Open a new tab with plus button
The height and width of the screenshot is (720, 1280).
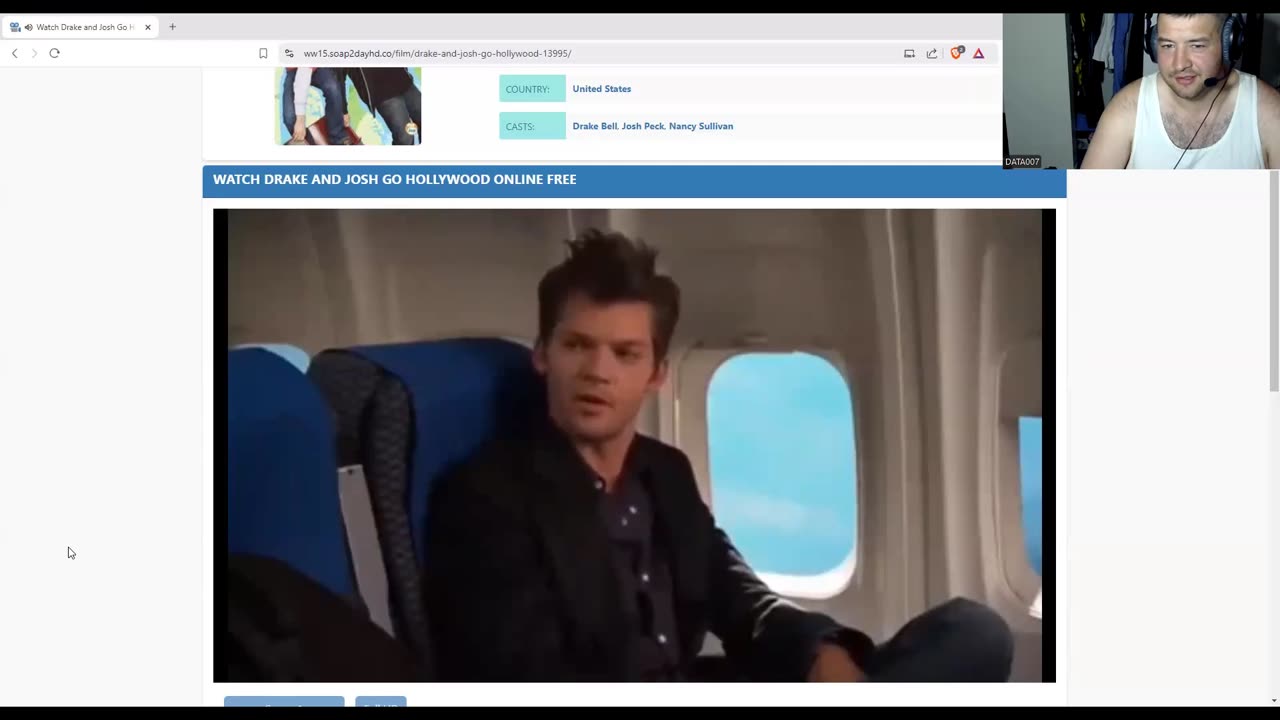coord(172,27)
